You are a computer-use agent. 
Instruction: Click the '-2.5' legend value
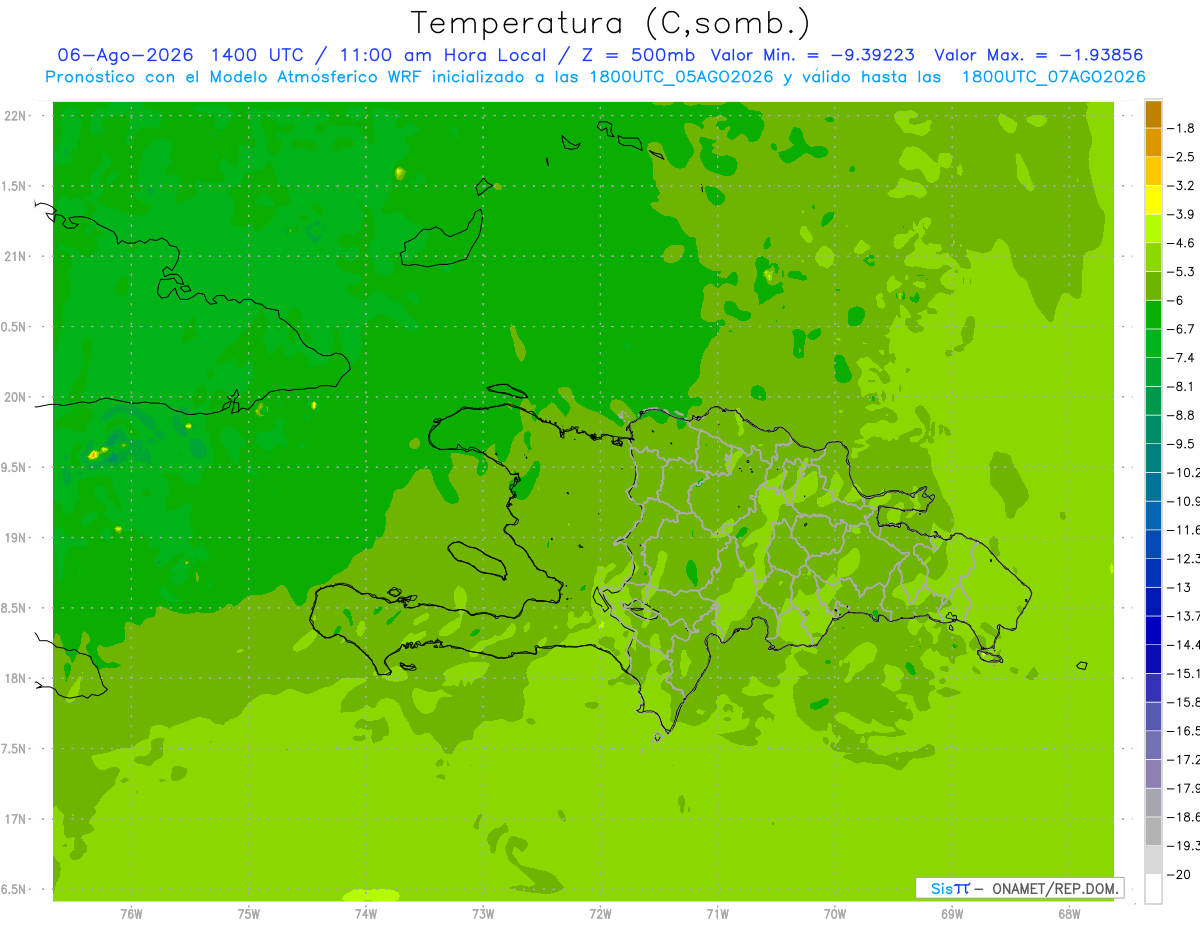click(x=1182, y=157)
